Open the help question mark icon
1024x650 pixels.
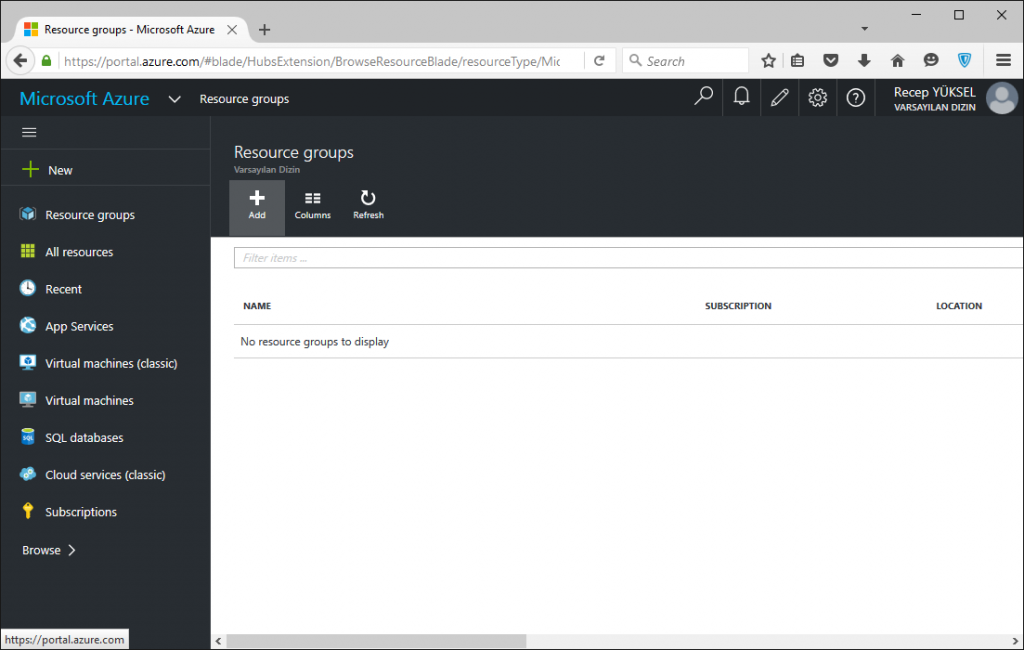pos(856,97)
